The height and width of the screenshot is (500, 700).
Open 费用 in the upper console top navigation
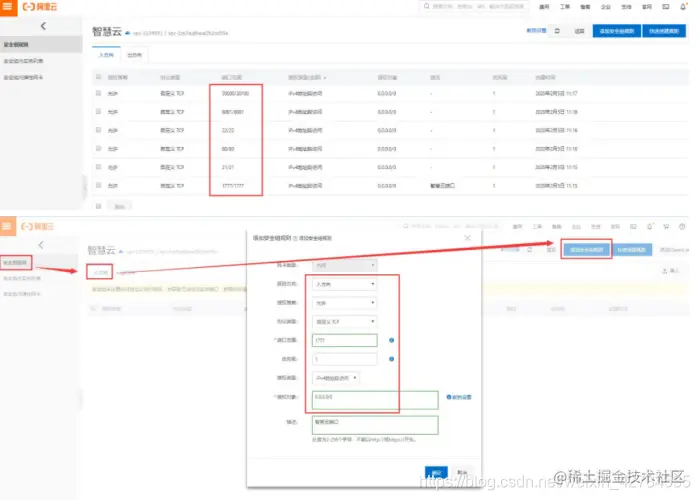(x=544, y=7)
